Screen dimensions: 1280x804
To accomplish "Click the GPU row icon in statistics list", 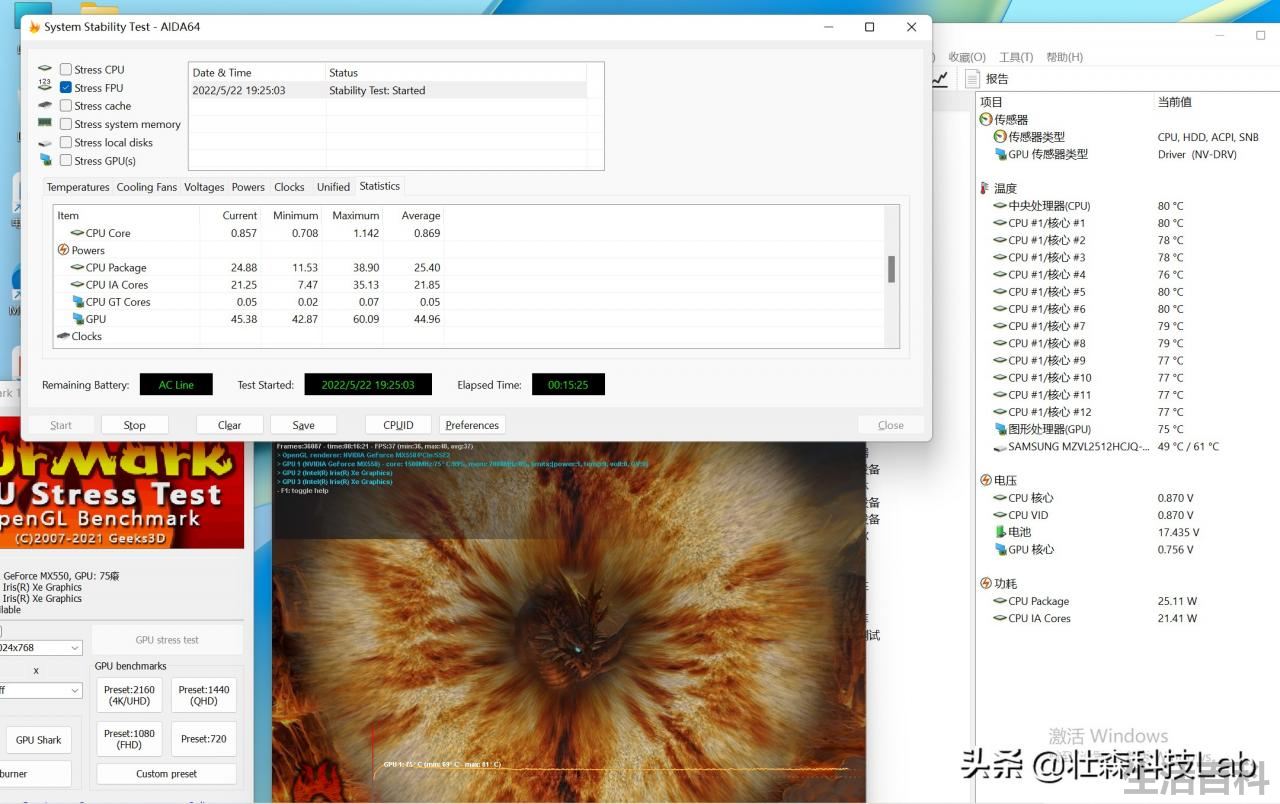I will [x=78, y=319].
